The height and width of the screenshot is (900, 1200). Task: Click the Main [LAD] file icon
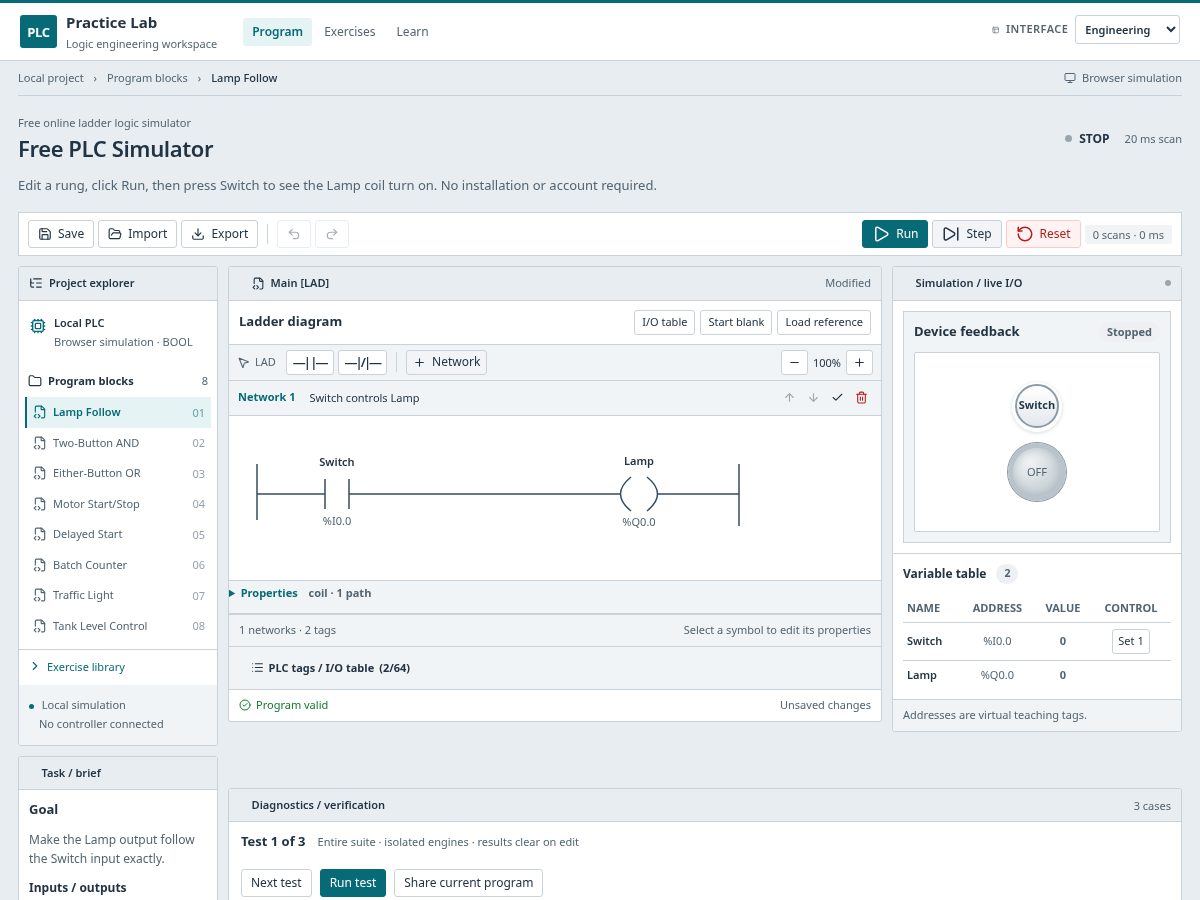coord(258,283)
